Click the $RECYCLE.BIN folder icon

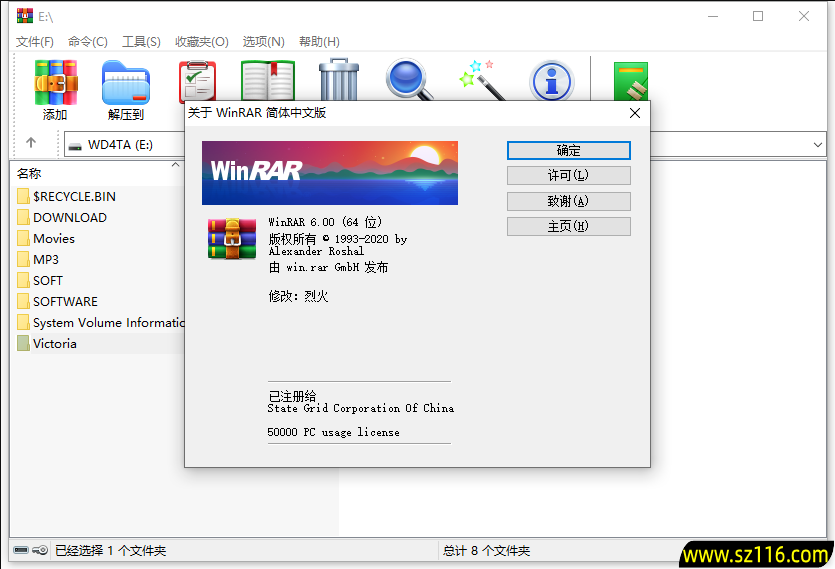coord(23,196)
